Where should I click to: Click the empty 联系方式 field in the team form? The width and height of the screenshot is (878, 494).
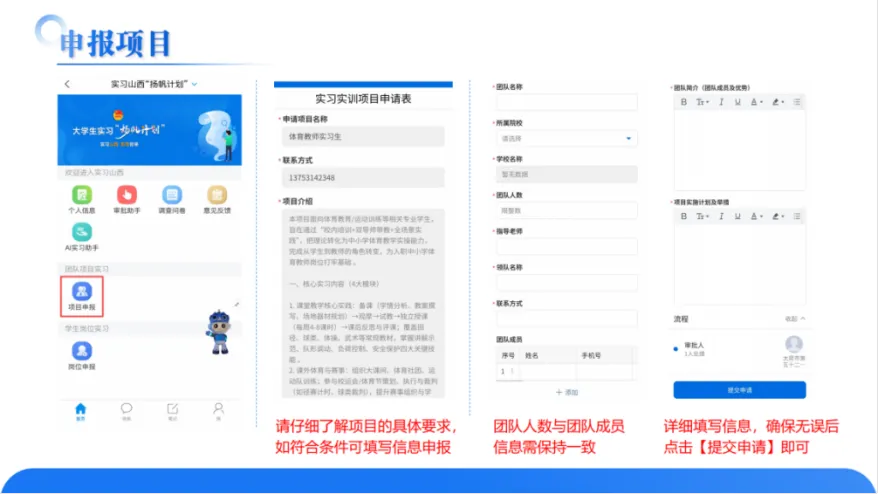pos(567,319)
